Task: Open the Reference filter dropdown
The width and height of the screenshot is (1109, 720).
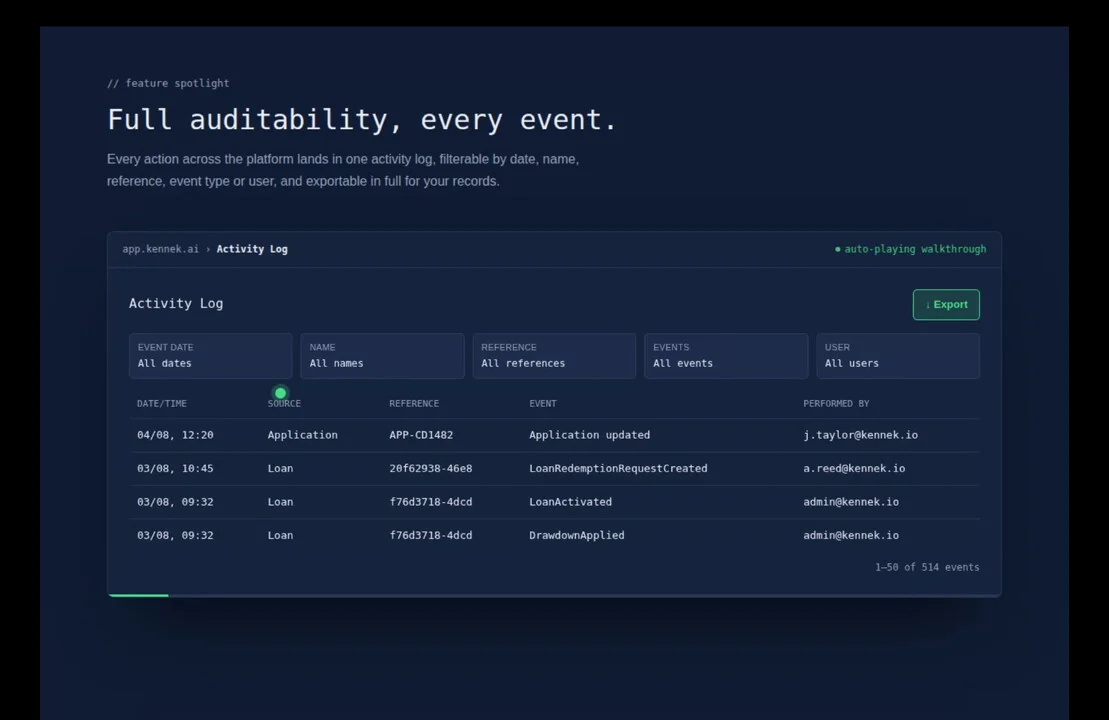Action: click(x=554, y=356)
